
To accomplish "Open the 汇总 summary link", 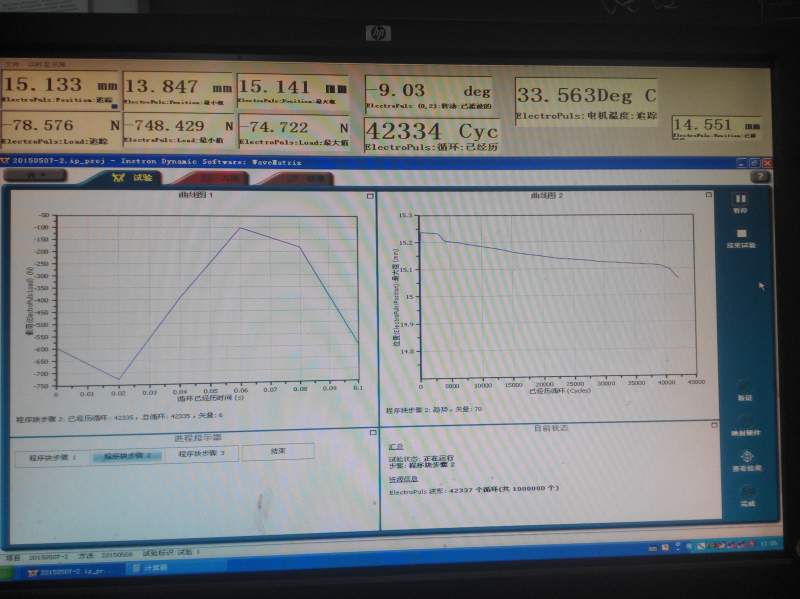I will [395, 447].
